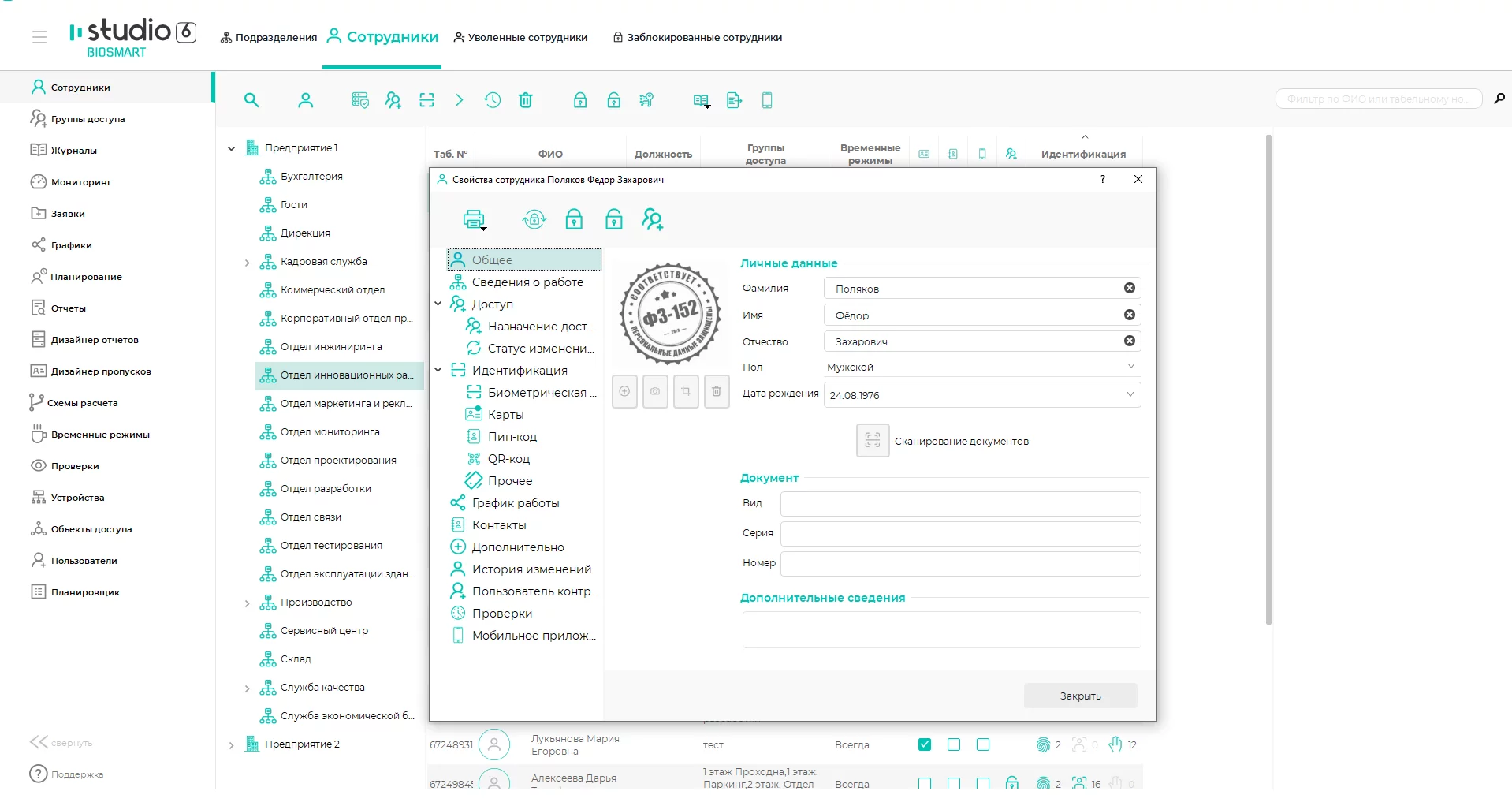Viewport: 1512px width, 806px height.
Task: Click the employee list vertical scrollbar
Action: pyautogui.click(x=1268, y=379)
